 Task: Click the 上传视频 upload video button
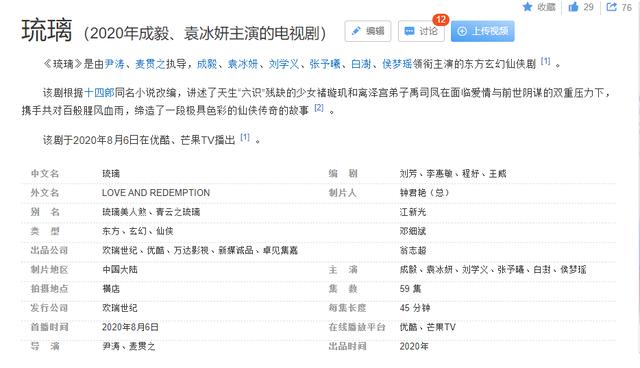click(x=482, y=31)
